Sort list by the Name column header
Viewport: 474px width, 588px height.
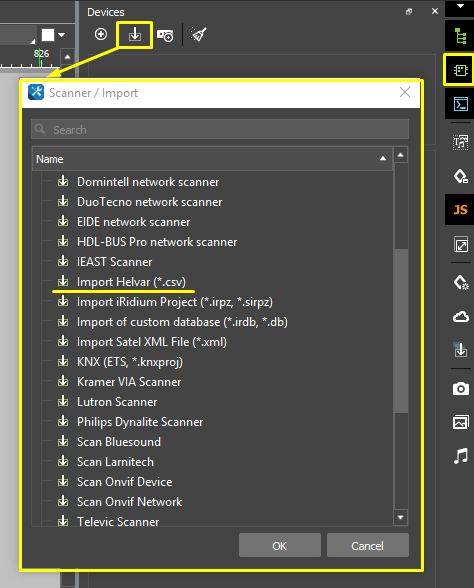coord(212,159)
